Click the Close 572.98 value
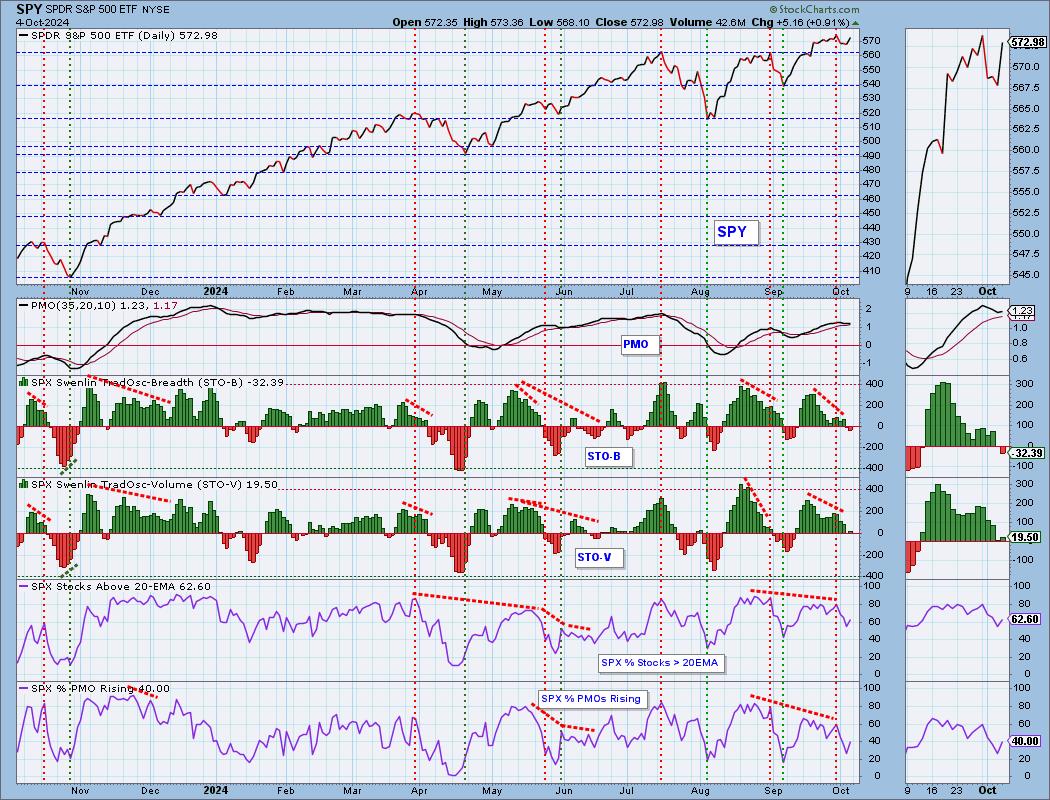This screenshot has width=1050, height=800. tap(629, 22)
